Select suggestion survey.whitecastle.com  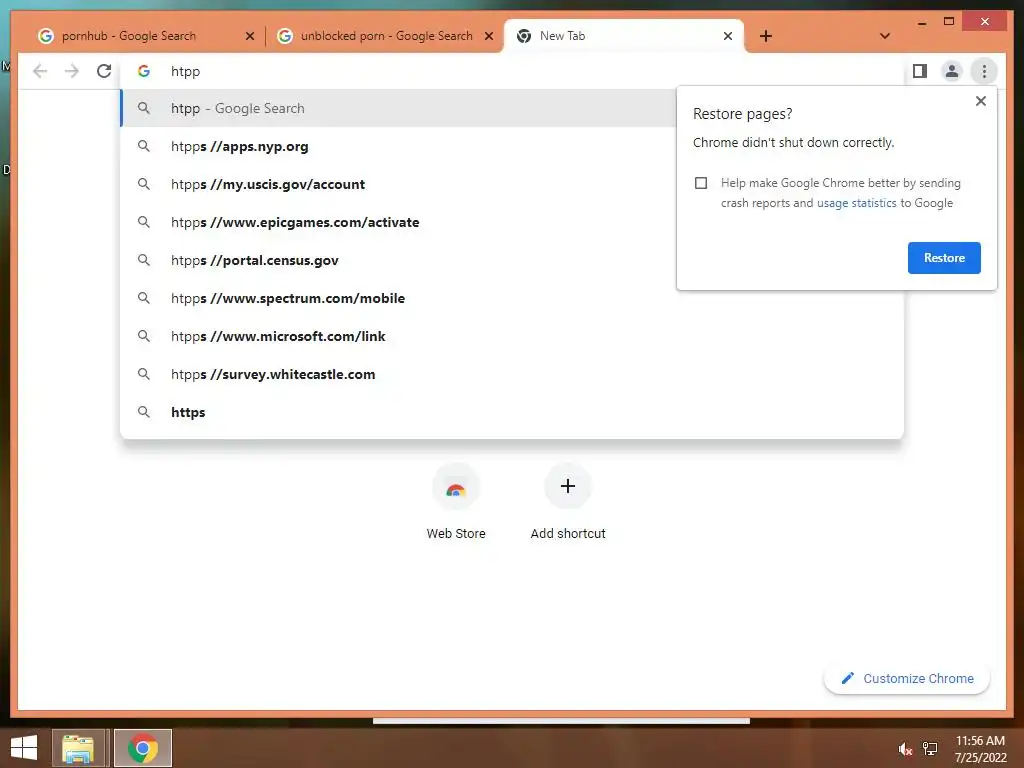click(512, 374)
